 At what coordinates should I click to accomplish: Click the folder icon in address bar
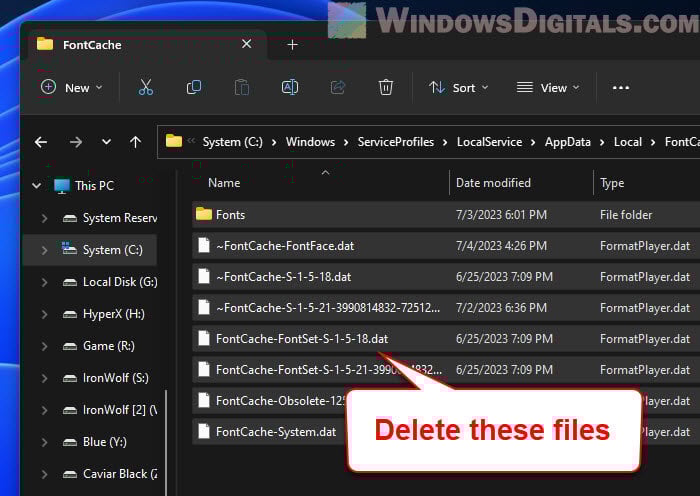pos(174,142)
